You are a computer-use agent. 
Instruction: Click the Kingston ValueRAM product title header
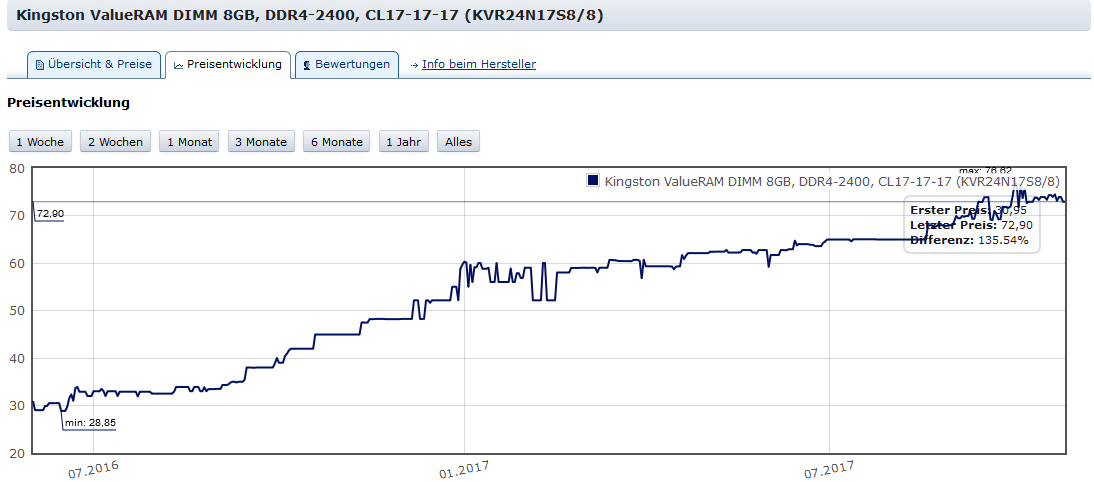(x=309, y=15)
